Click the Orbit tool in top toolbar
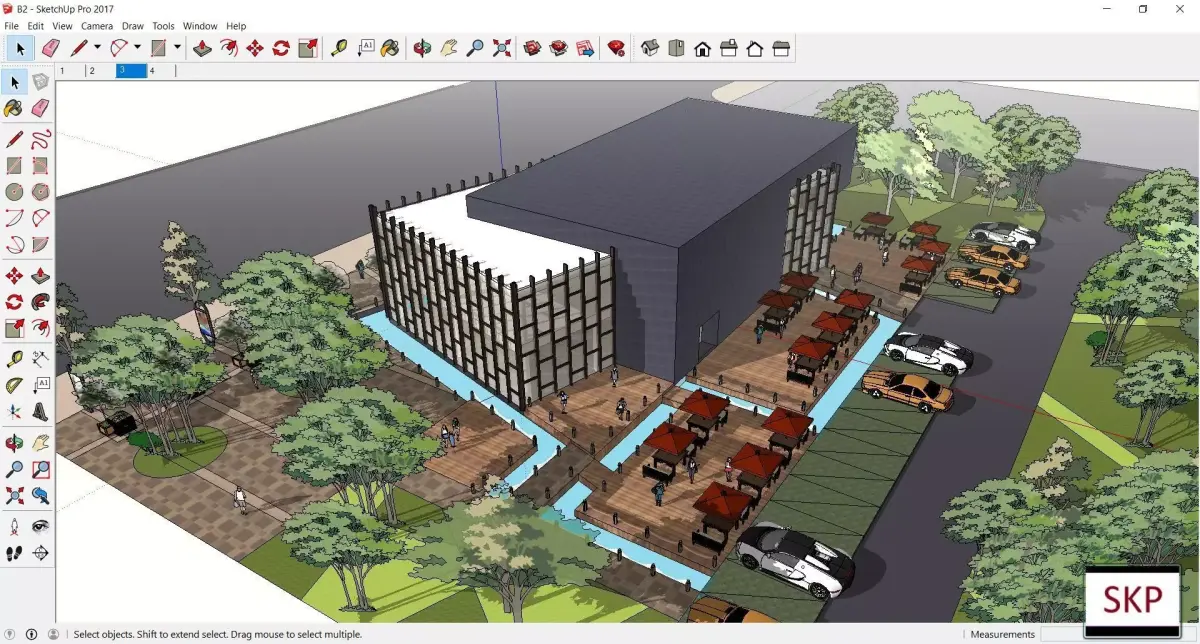Screen dimensions: 1200x644 (x=423, y=48)
